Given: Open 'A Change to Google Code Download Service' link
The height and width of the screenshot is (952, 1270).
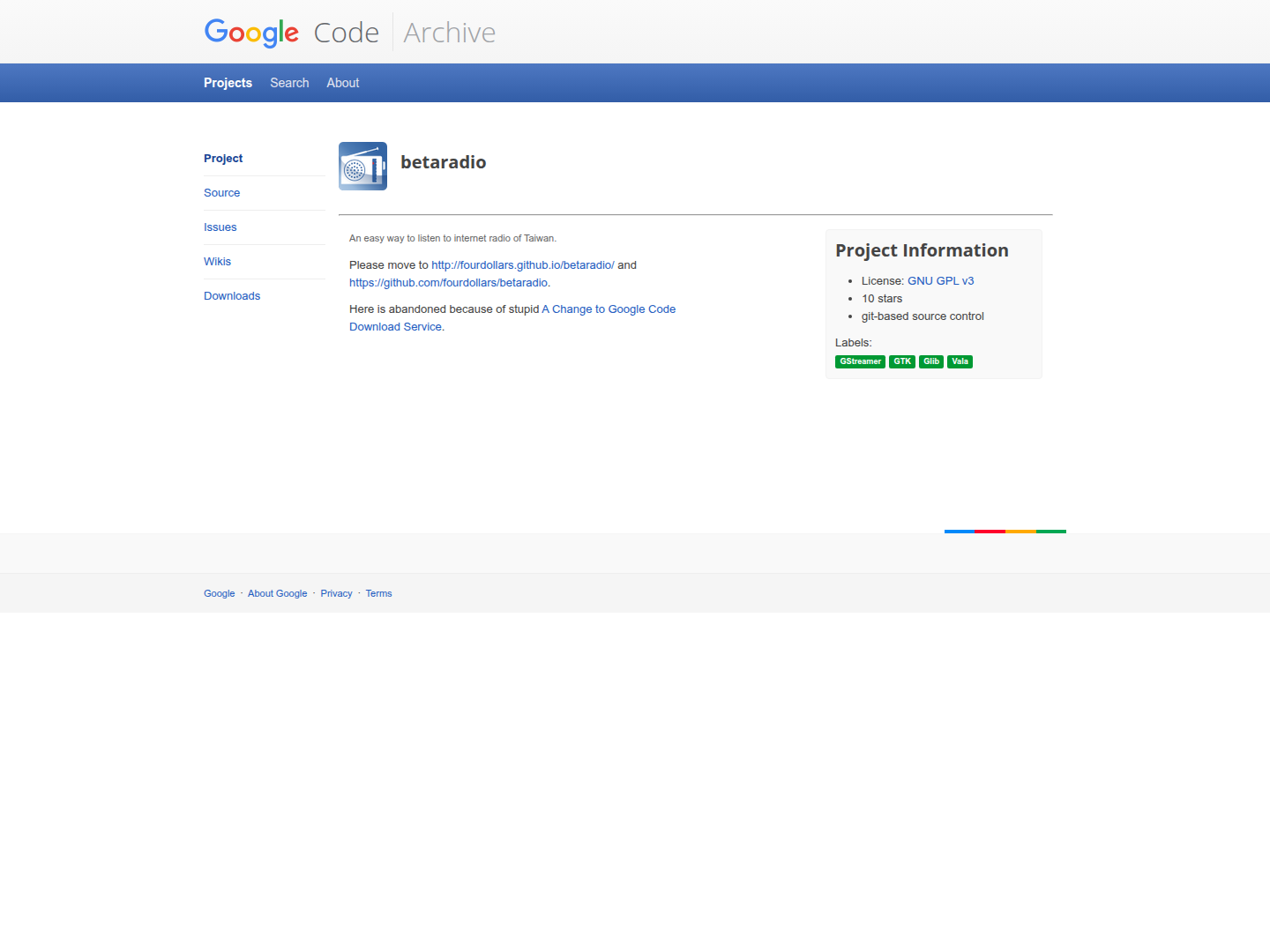Looking at the screenshot, I should point(512,318).
